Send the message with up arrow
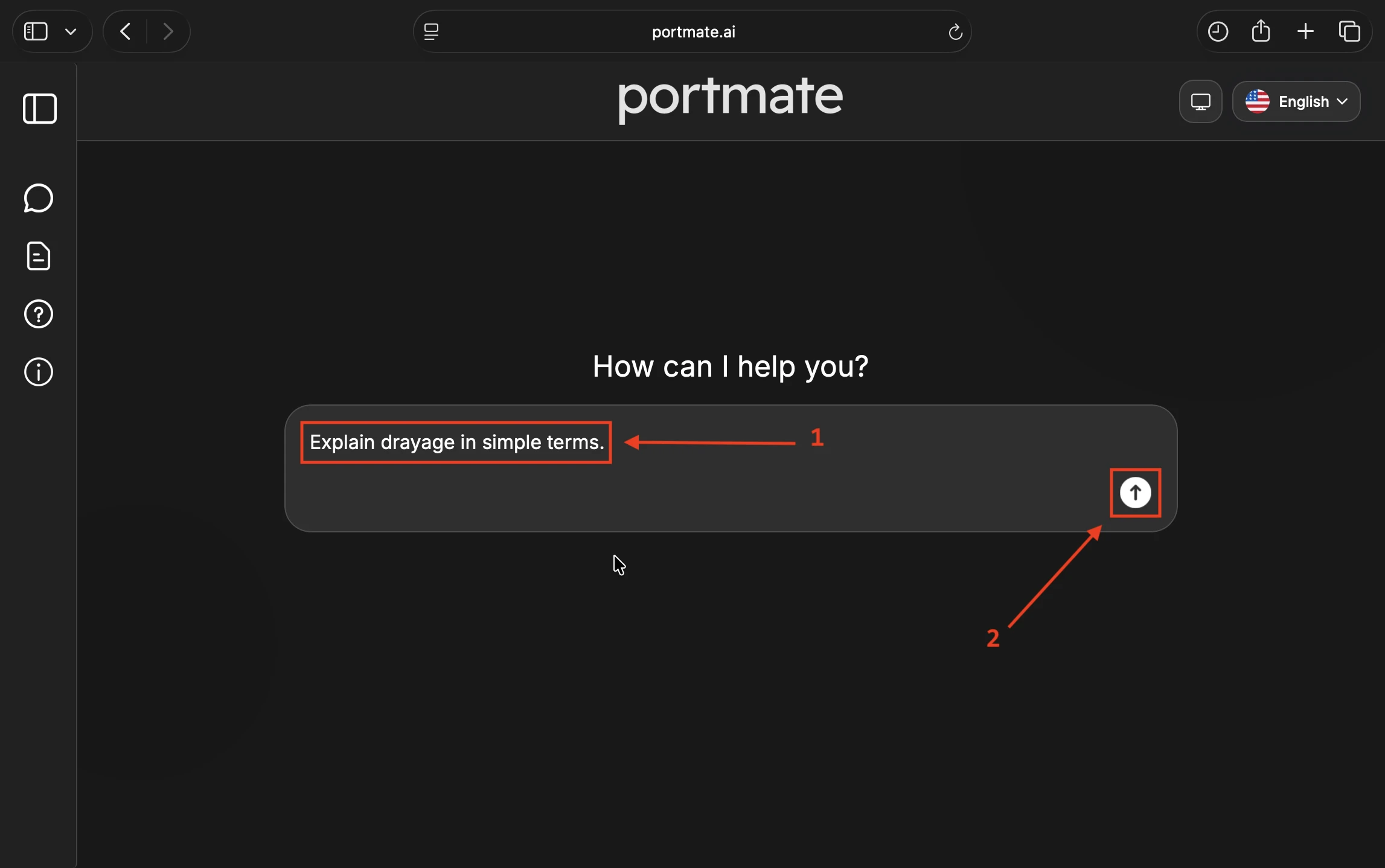Image resolution: width=1385 pixels, height=868 pixels. 1135,493
